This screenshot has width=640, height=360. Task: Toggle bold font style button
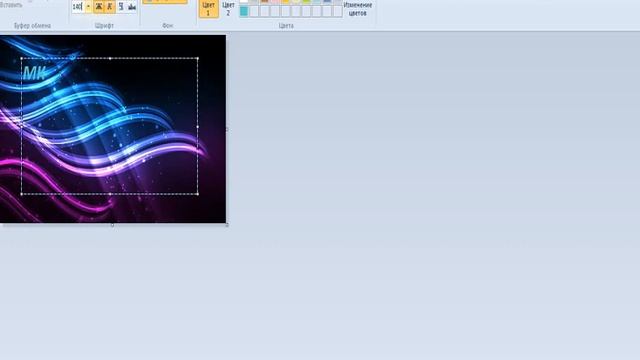click(x=98, y=7)
